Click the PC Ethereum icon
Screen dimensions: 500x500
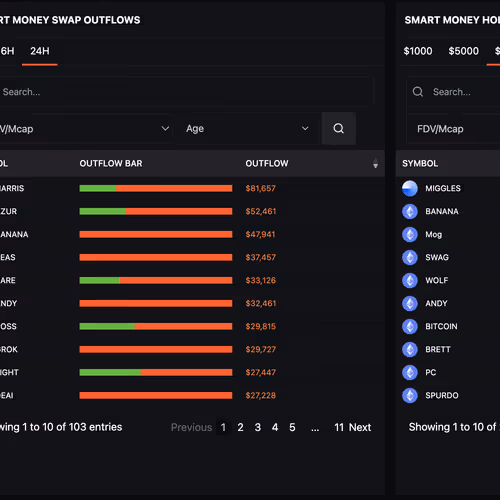pos(410,372)
